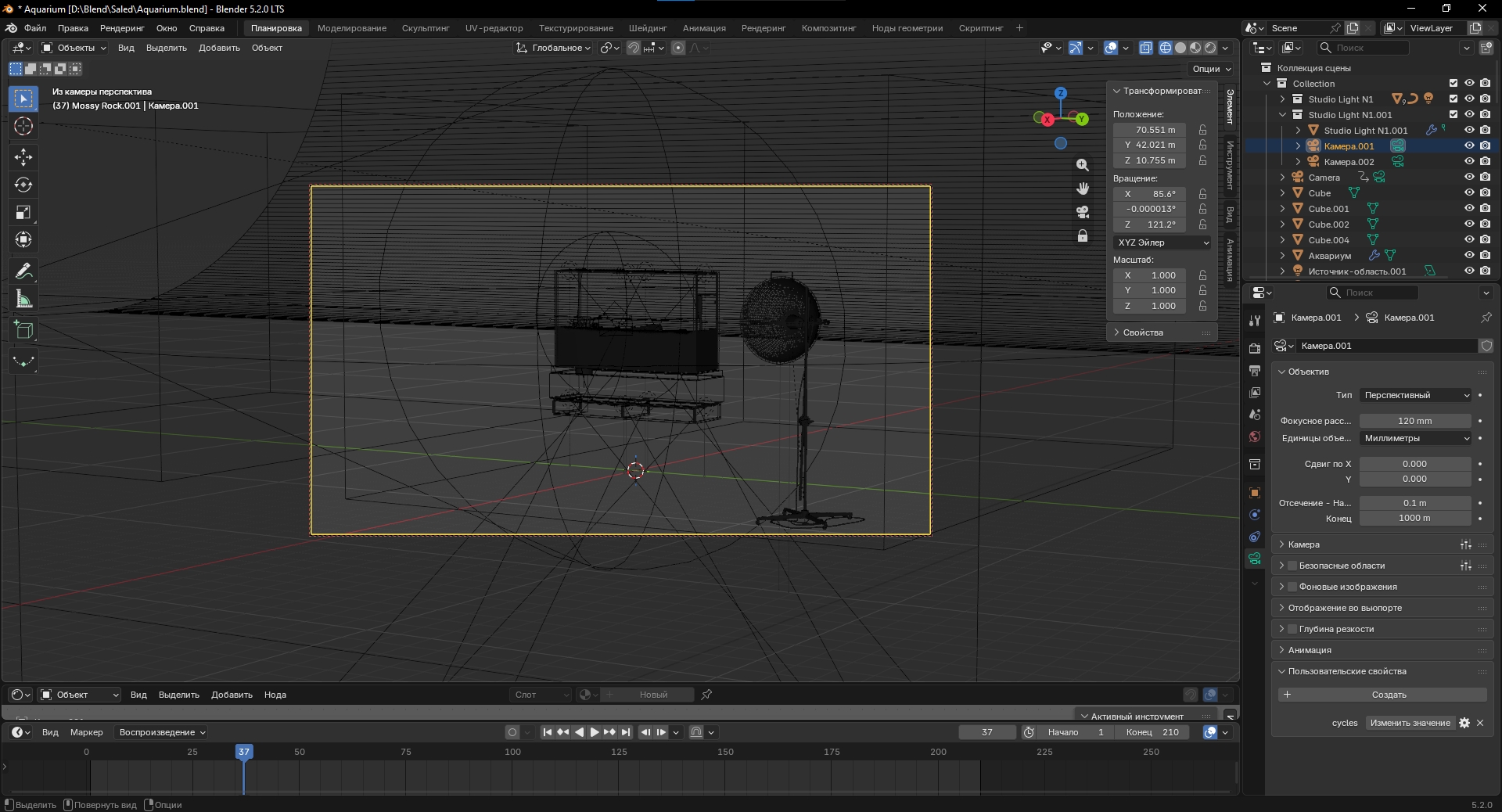Open the Правка menu

[x=73, y=28]
